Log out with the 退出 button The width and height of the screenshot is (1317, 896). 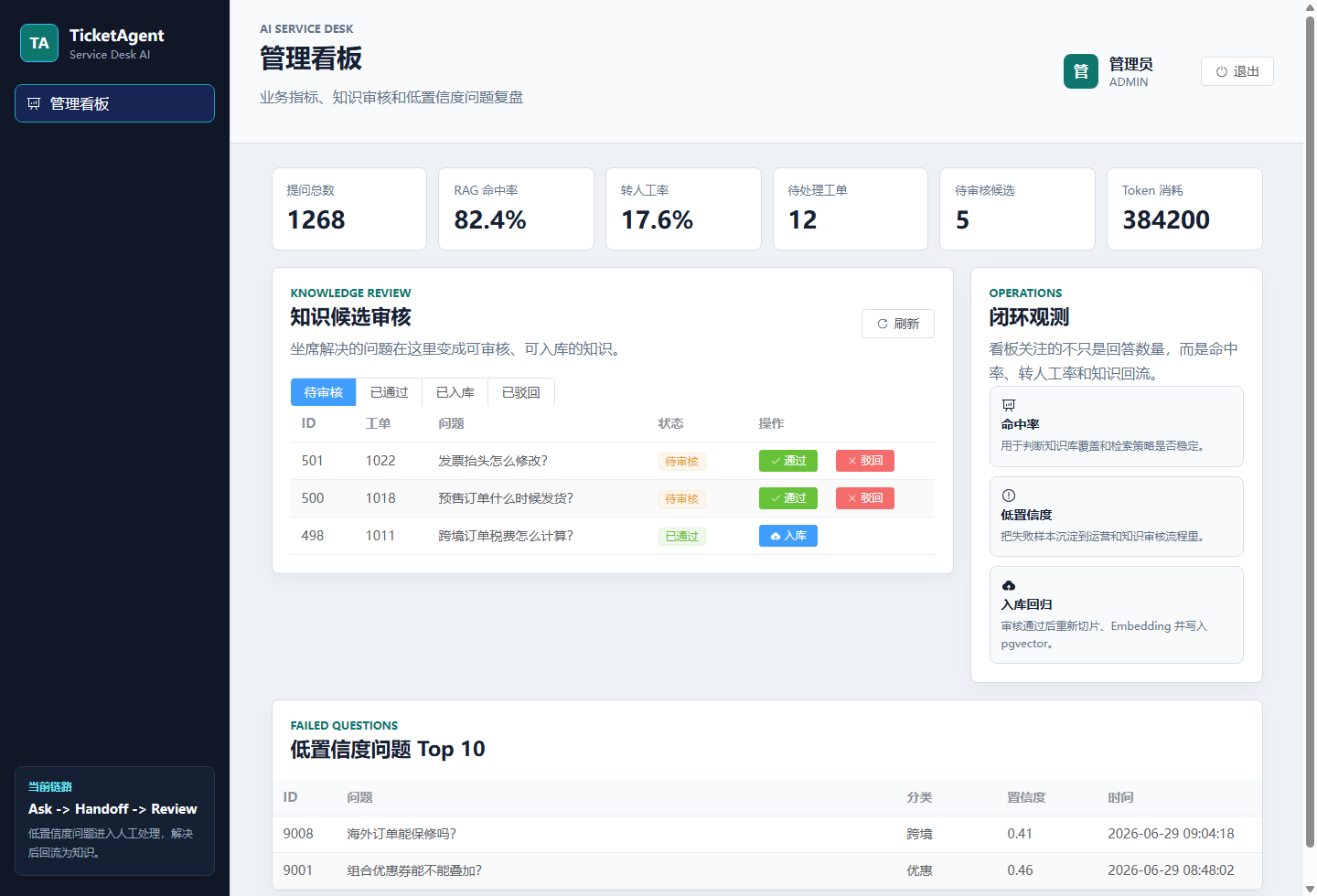tap(1237, 71)
